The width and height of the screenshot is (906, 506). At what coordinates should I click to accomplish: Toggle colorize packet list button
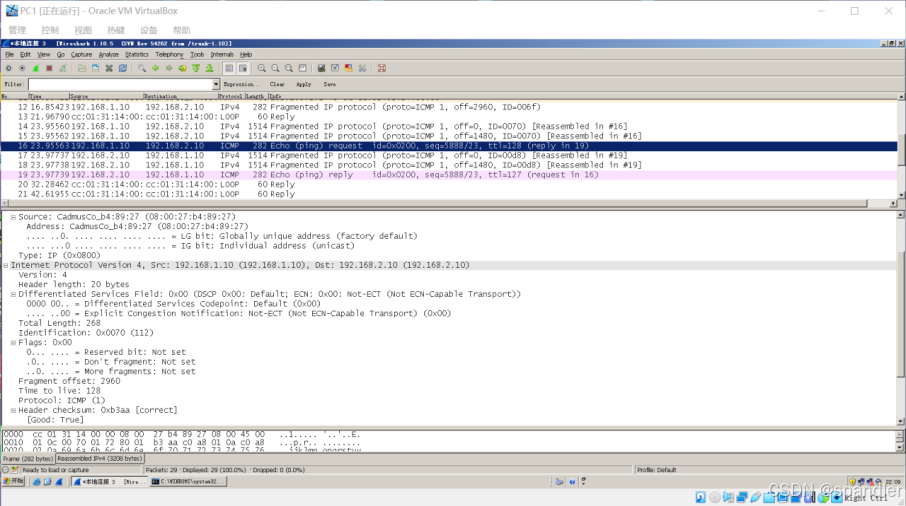[x=229, y=68]
